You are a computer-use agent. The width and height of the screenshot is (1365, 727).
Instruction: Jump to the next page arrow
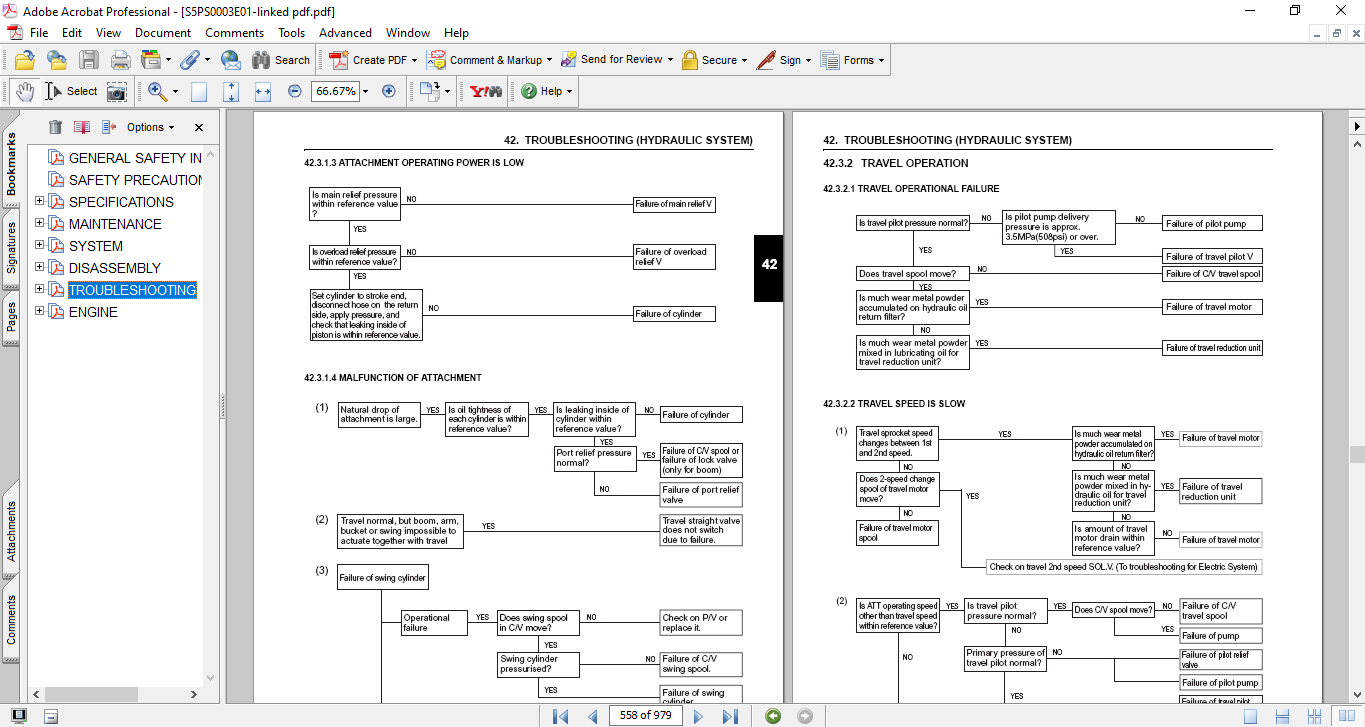point(698,716)
